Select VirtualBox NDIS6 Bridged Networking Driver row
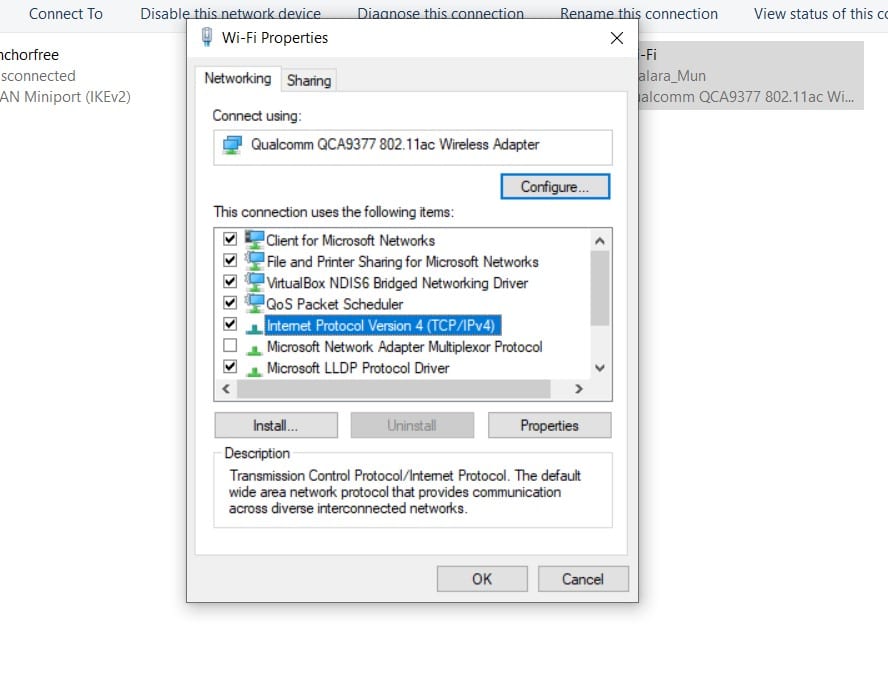This screenshot has height=673, width=888. (x=397, y=283)
